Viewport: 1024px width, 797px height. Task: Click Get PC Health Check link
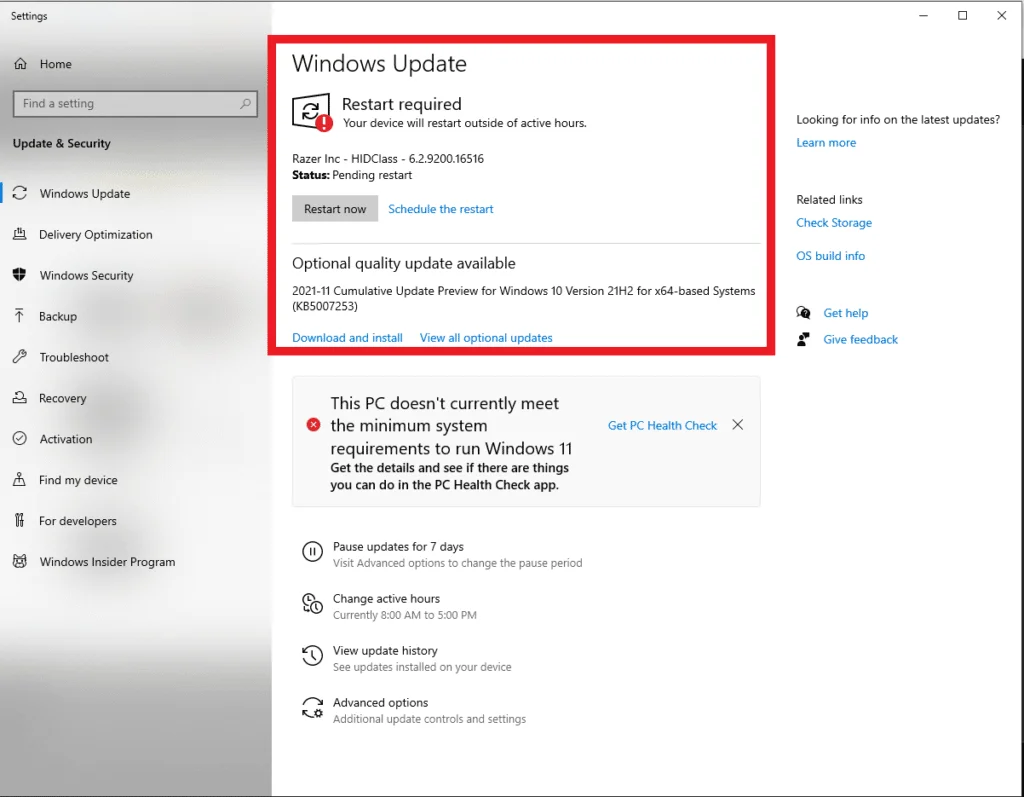(x=662, y=425)
